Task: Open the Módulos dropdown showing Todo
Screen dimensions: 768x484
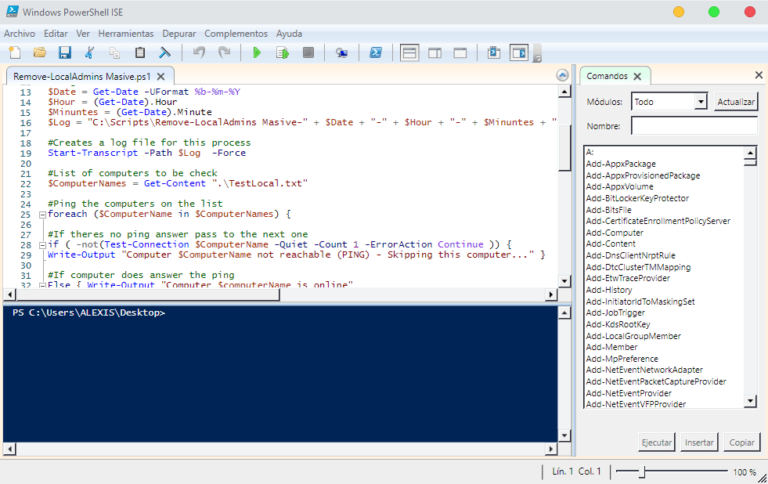Action: pyautogui.click(x=669, y=102)
